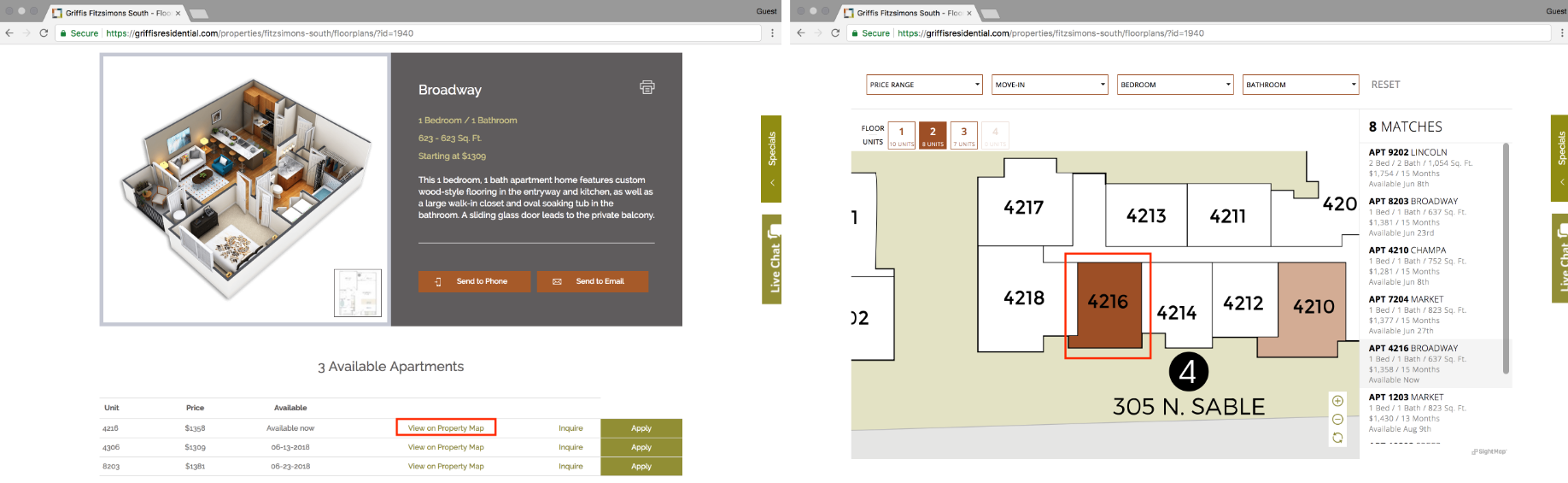Select APT 4216 Broadway in matches list
Viewport: 1568px width, 483px height.
[x=1434, y=364]
